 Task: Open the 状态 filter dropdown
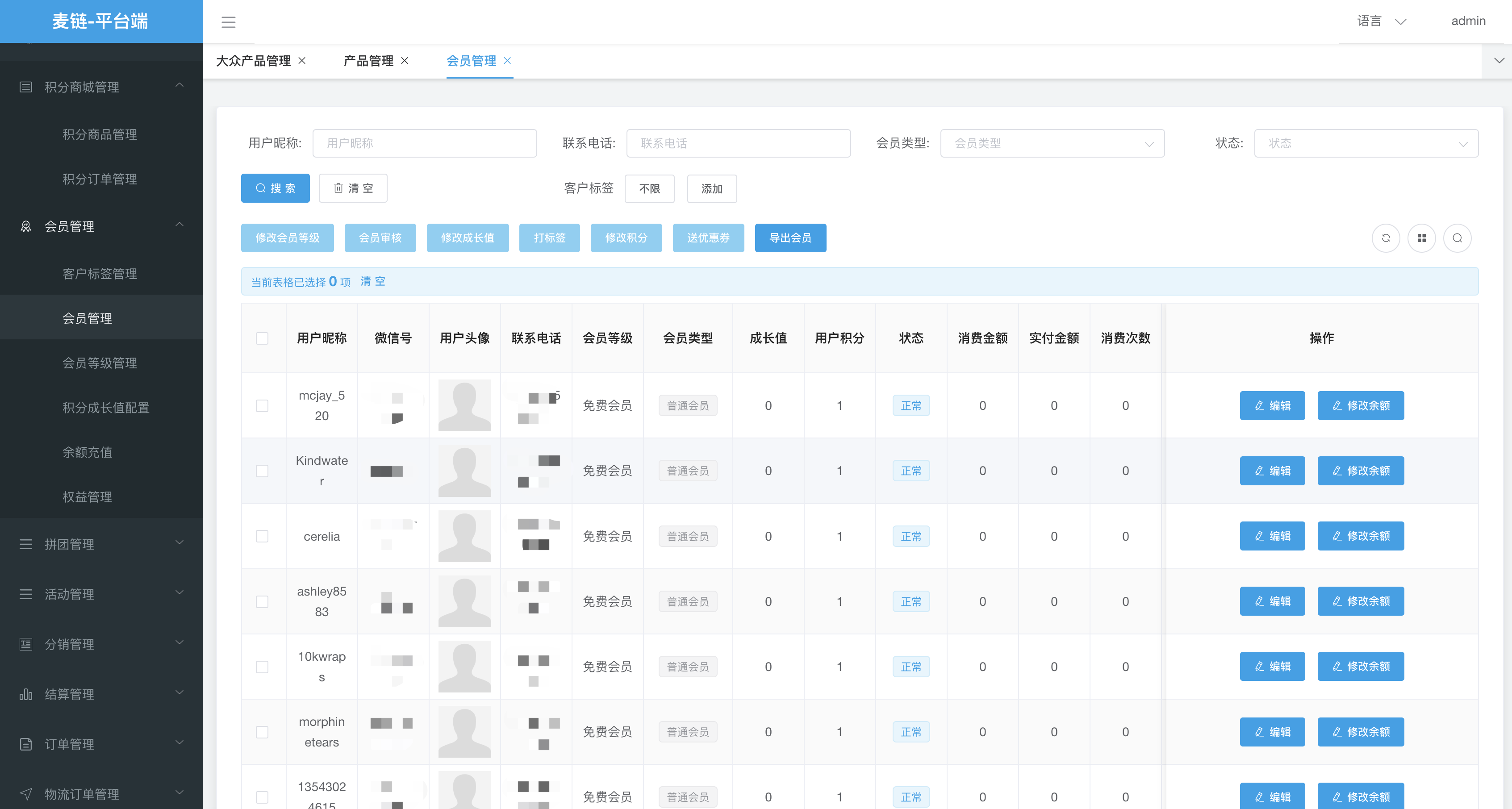[1366, 143]
